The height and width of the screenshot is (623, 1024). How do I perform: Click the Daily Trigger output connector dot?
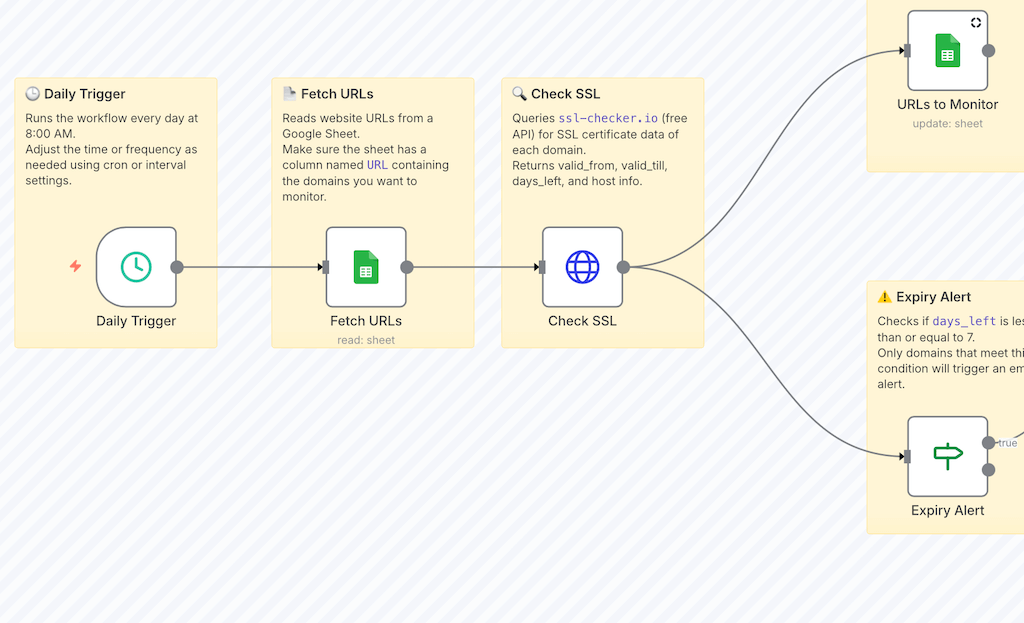[177, 267]
